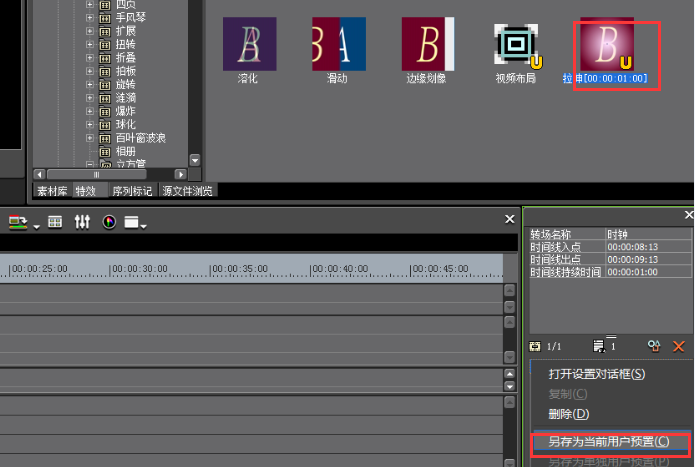Click folder icon beside 折叠

105,58
